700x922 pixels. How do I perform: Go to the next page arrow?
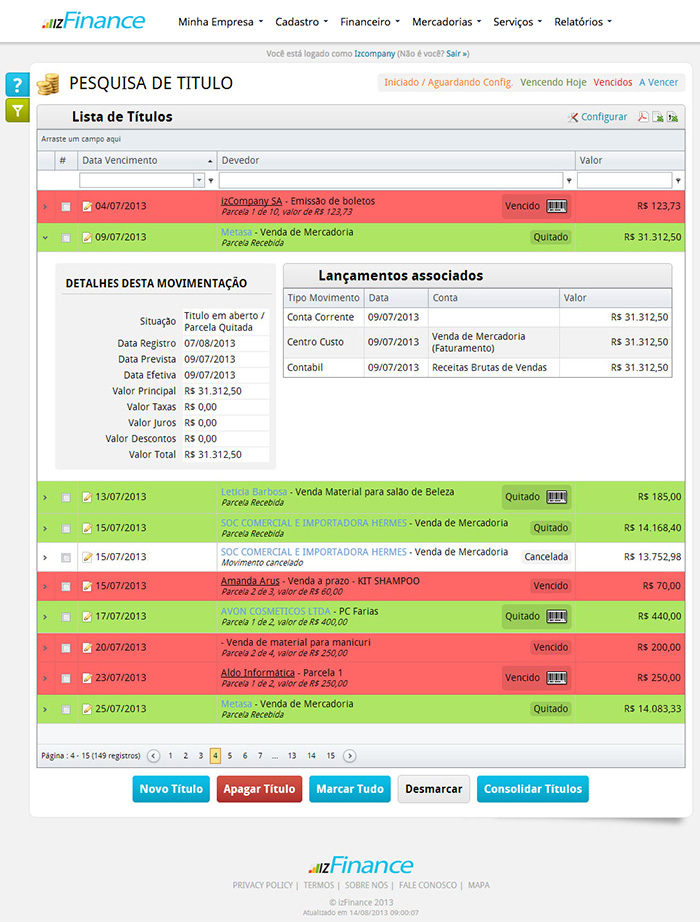point(349,756)
